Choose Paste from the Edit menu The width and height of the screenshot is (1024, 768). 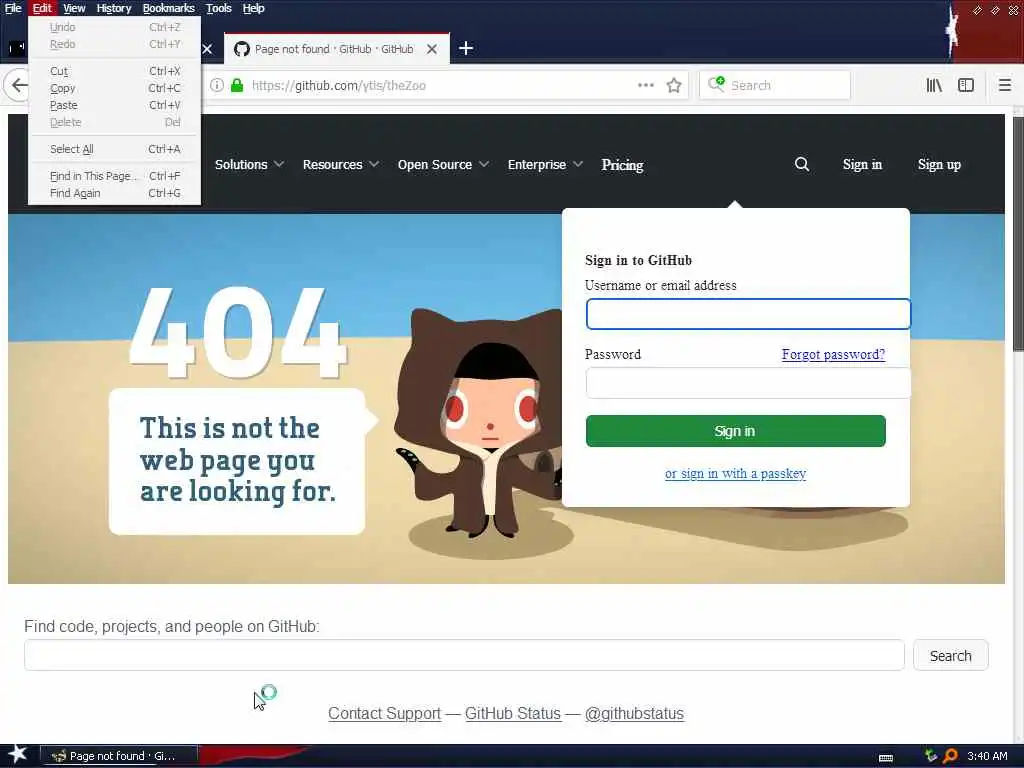[x=114, y=105]
